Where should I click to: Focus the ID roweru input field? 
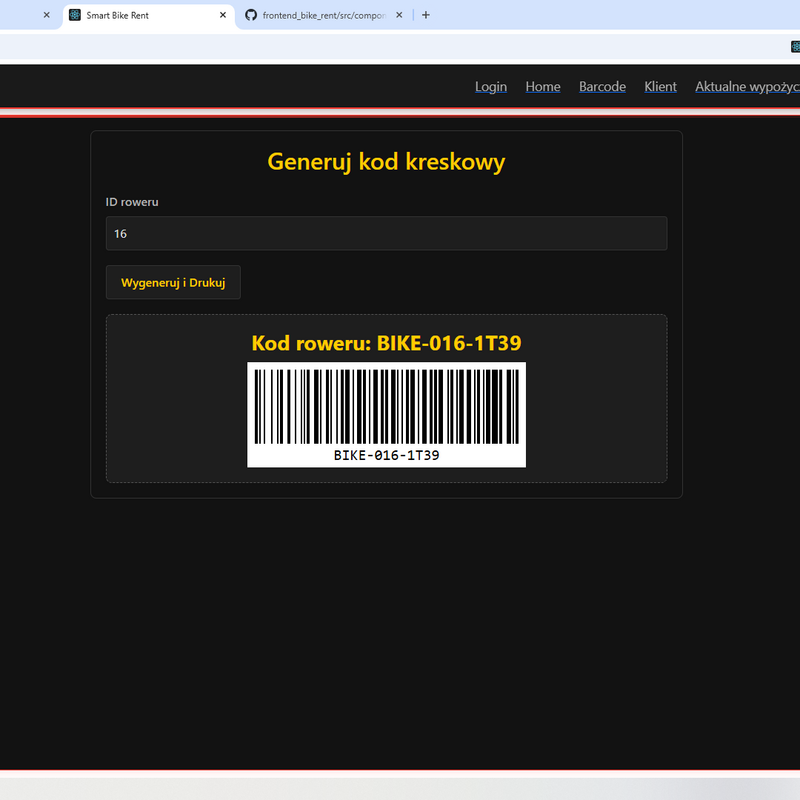click(x=386, y=233)
